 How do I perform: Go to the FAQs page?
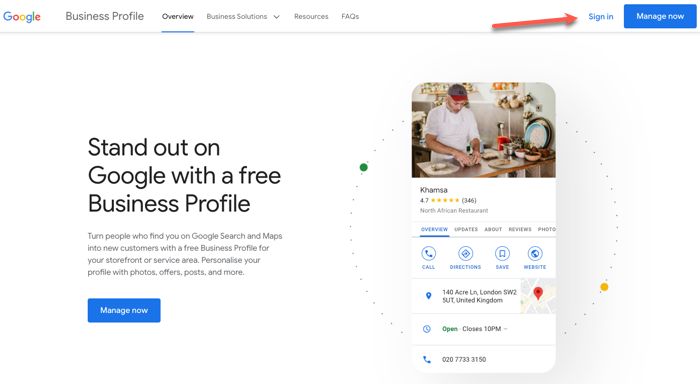pyautogui.click(x=350, y=17)
